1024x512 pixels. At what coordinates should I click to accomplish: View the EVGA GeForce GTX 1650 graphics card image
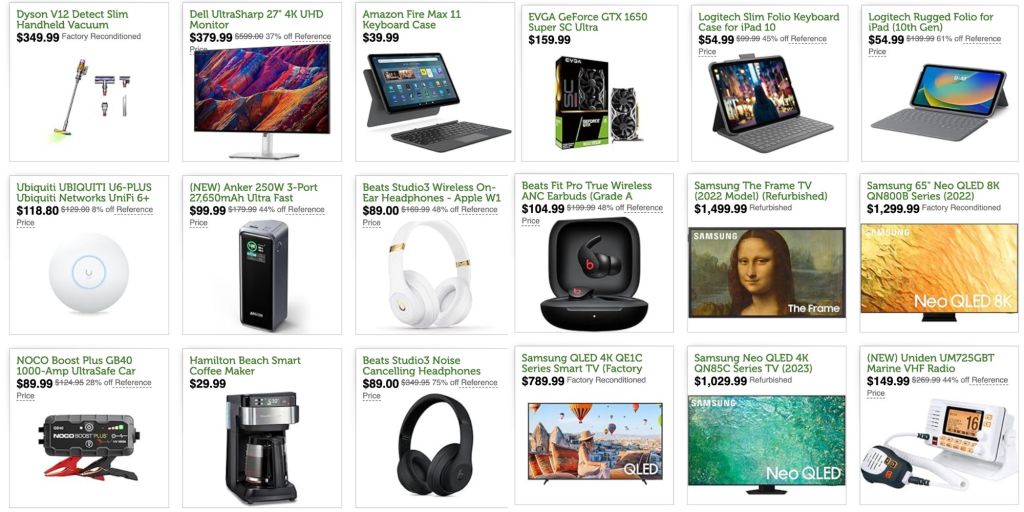pos(597,103)
